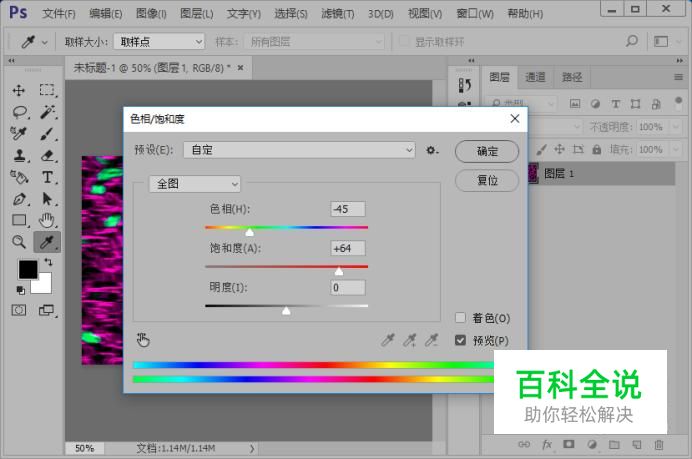Toggle Quick Mask mode
The image size is (692, 459).
pyautogui.click(x=19, y=310)
